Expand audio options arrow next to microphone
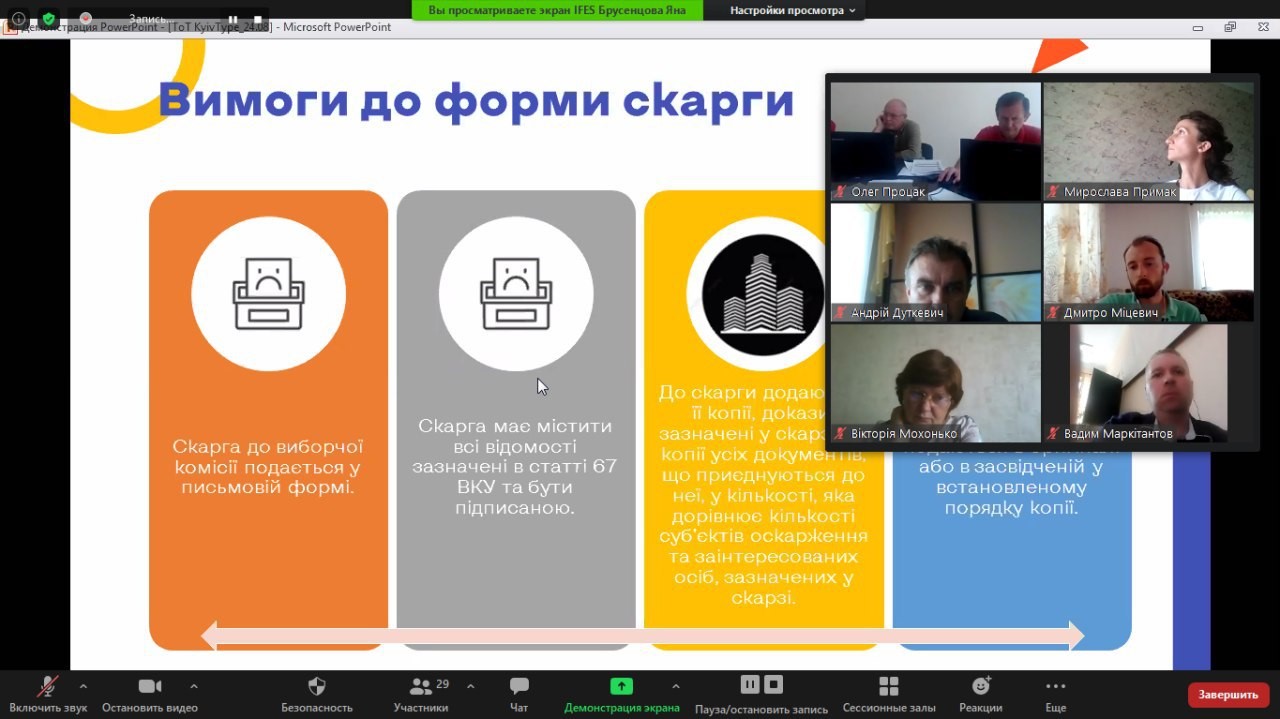Viewport: 1280px width, 719px height. [x=83, y=686]
